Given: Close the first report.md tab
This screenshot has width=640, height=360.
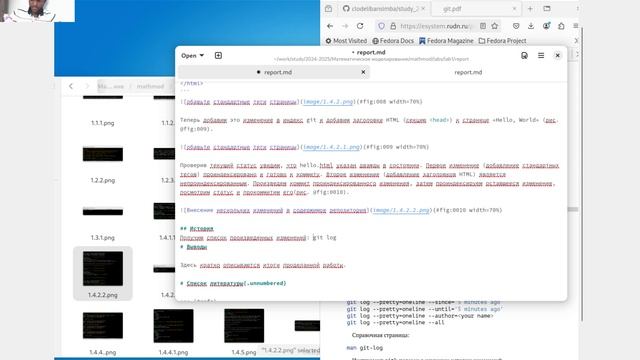Looking at the screenshot, I should tap(363, 72).
